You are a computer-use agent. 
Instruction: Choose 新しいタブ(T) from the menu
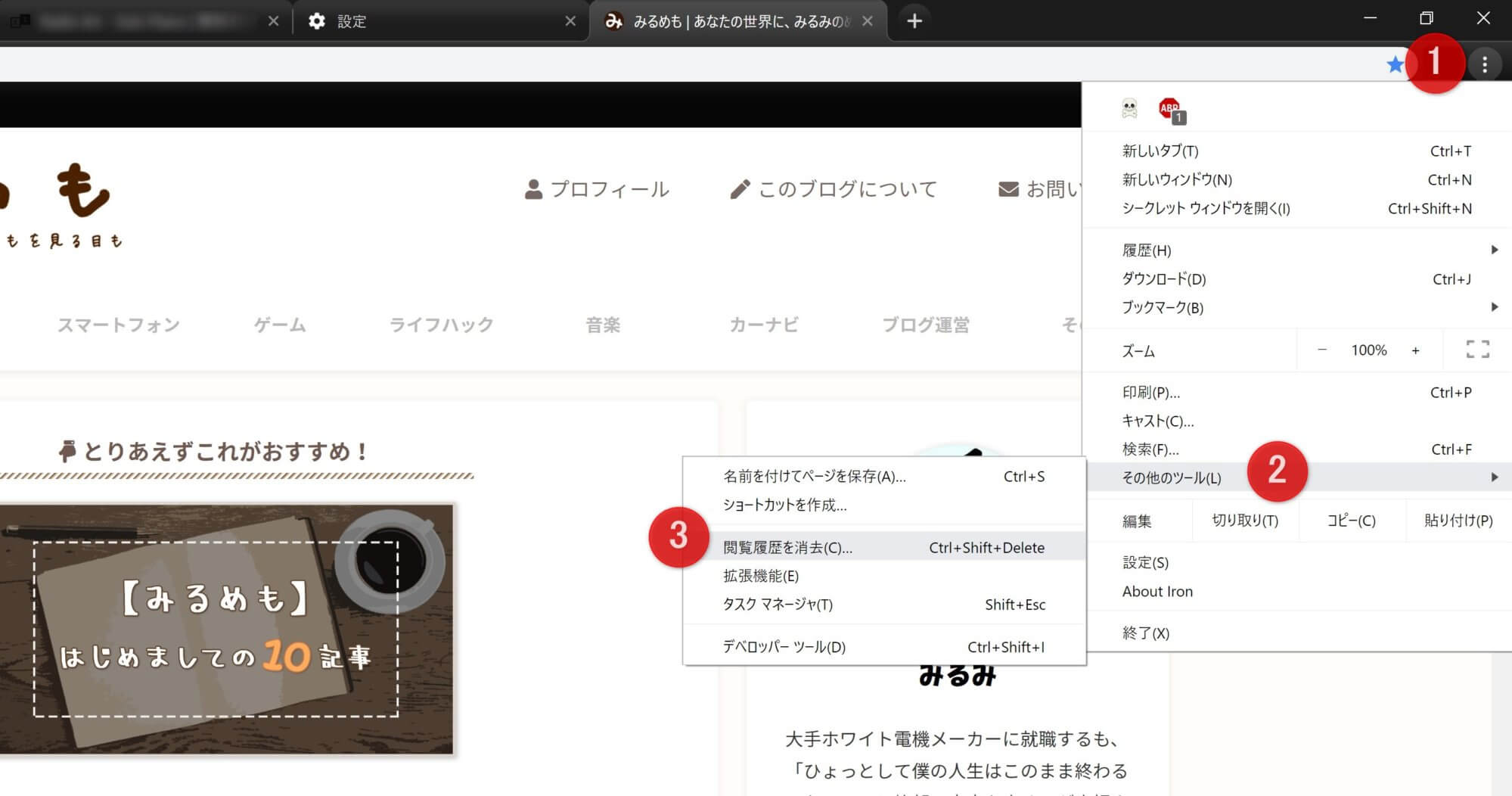click(x=1296, y=151)
